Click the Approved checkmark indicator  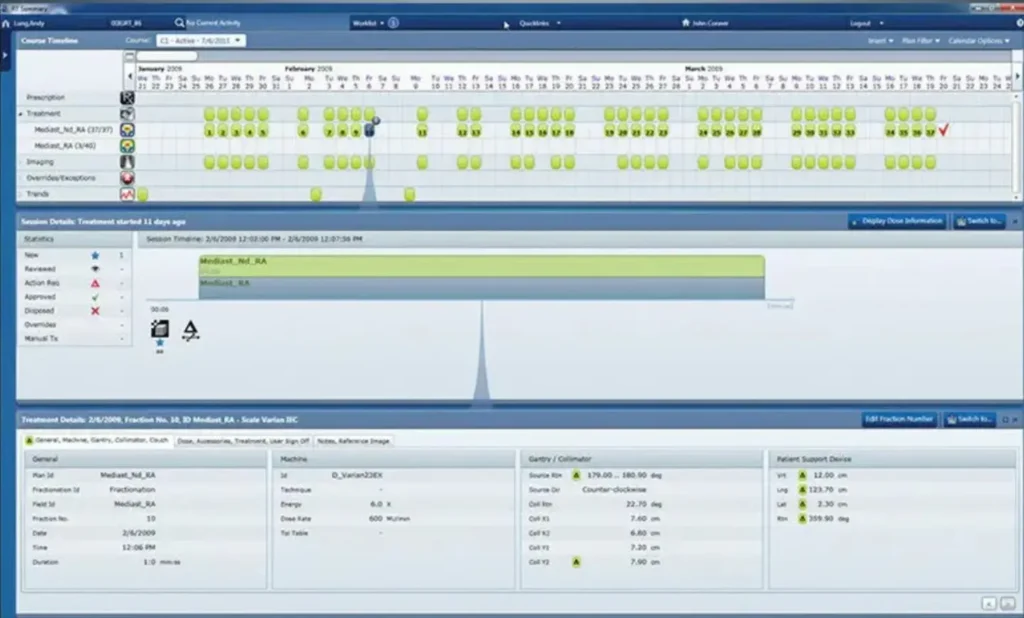point(95,297)
